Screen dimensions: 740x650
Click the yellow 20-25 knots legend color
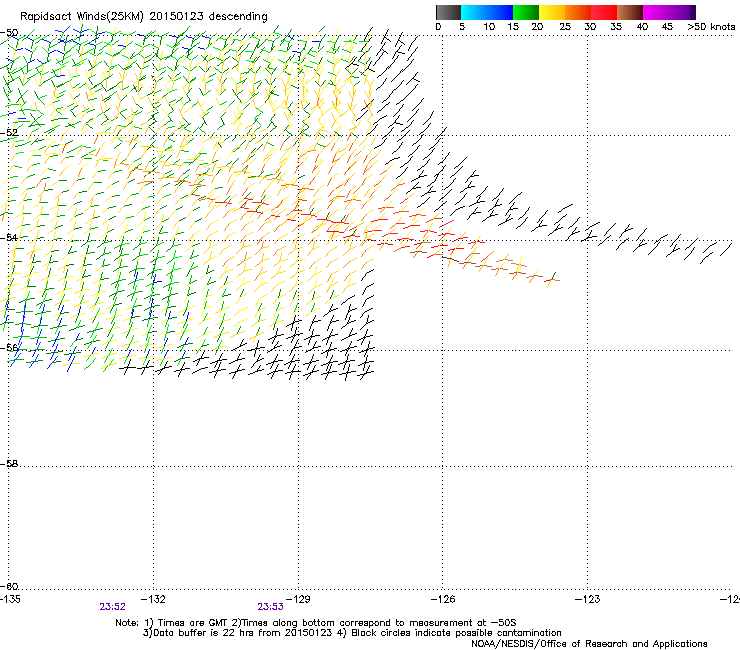pyautogui.click(x=552, y=12)
